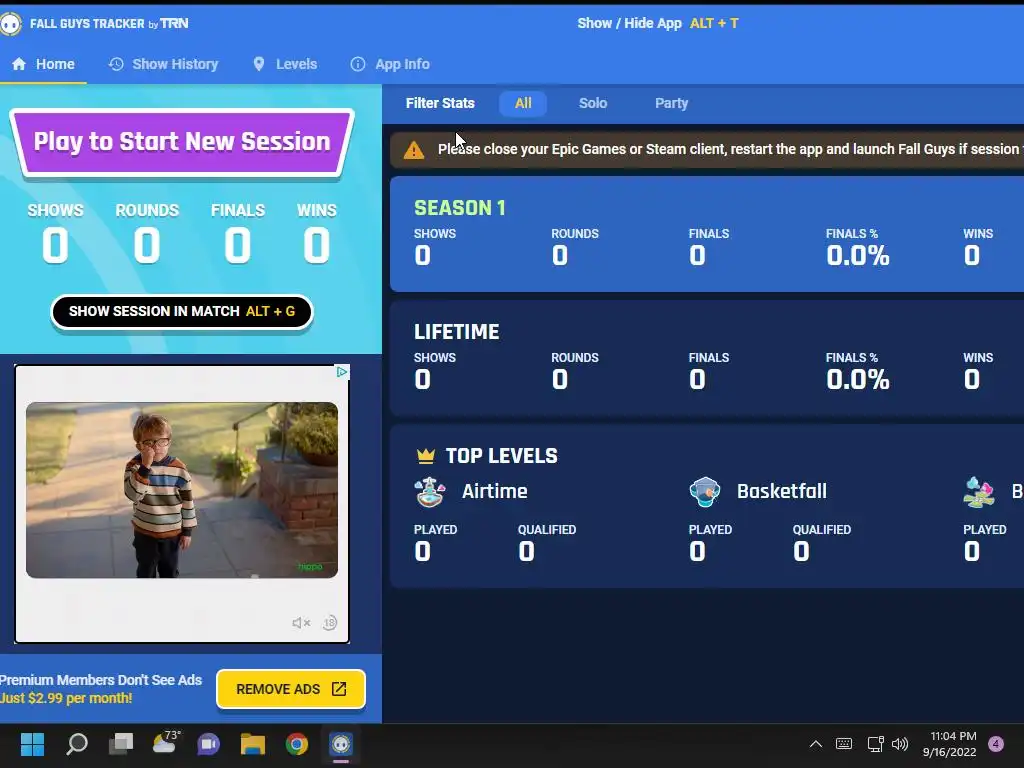1024x768 pixels.
Task: Click the volume speaker tray icon
Action: pos(900,744)
